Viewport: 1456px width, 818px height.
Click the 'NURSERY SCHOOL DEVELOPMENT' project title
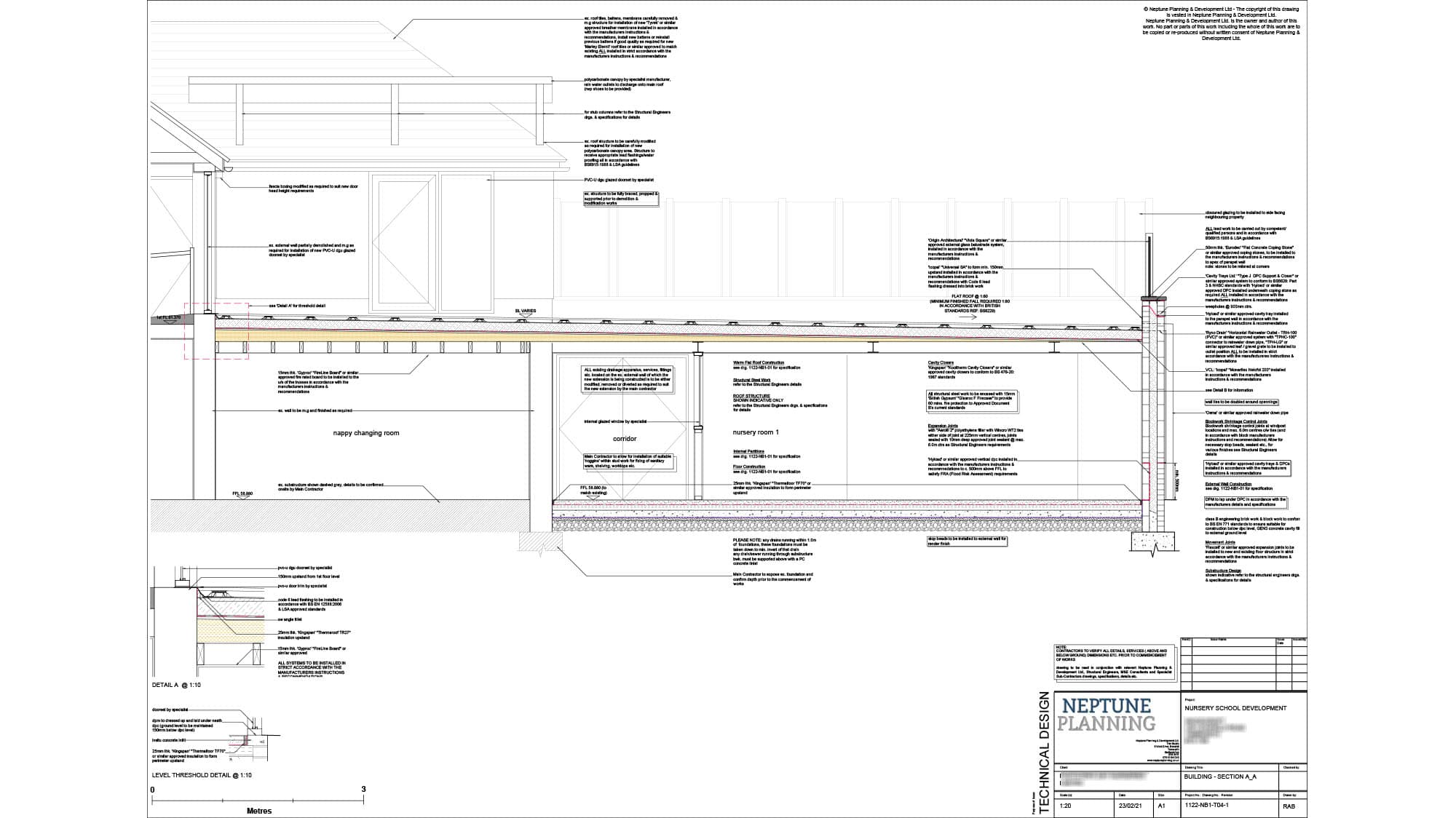(x=1235, y=708)
